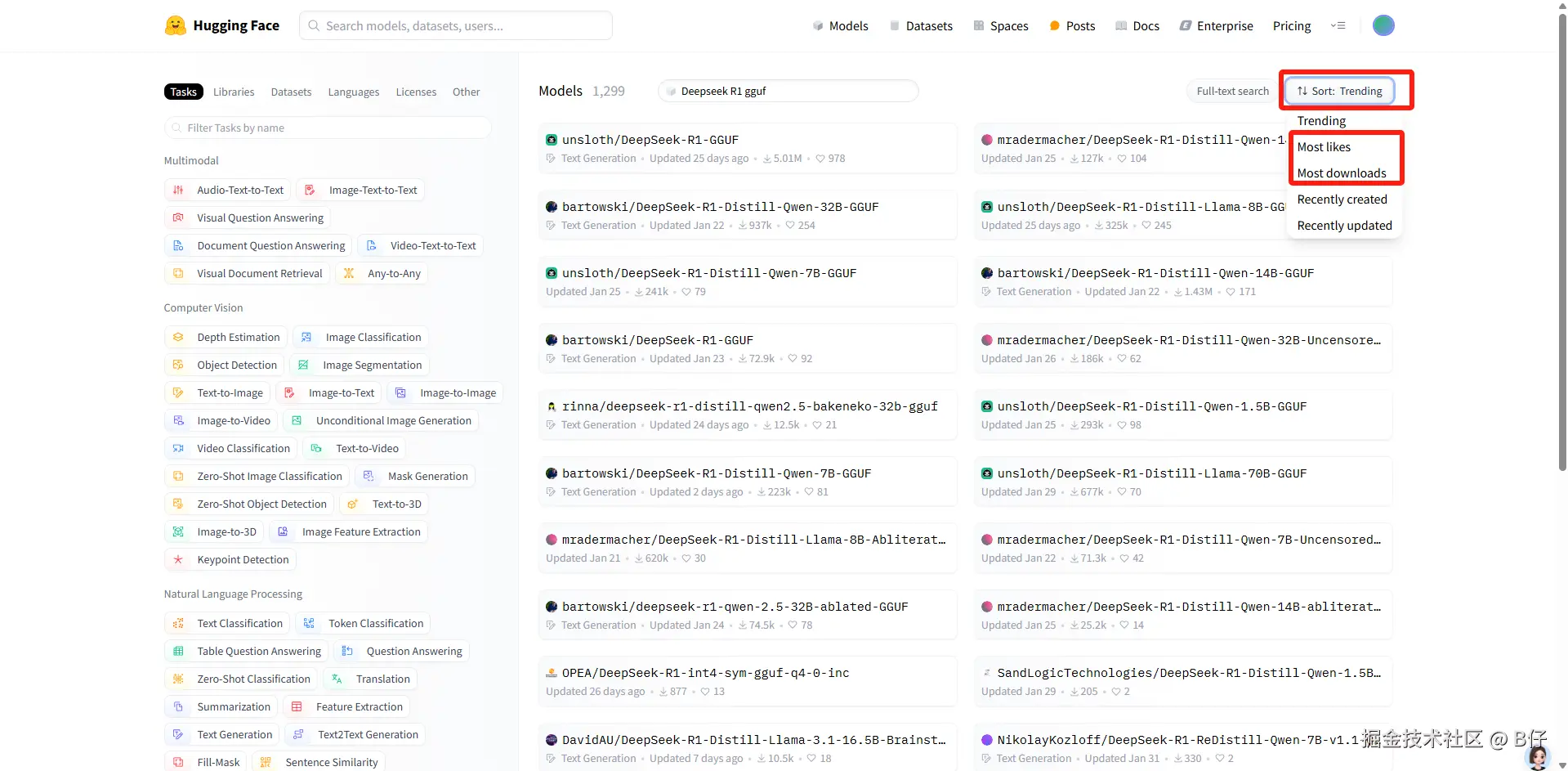Click the Deepseek R1 gguf model filter field
This screenshot has width=1568, height=771.
[788, 91]
